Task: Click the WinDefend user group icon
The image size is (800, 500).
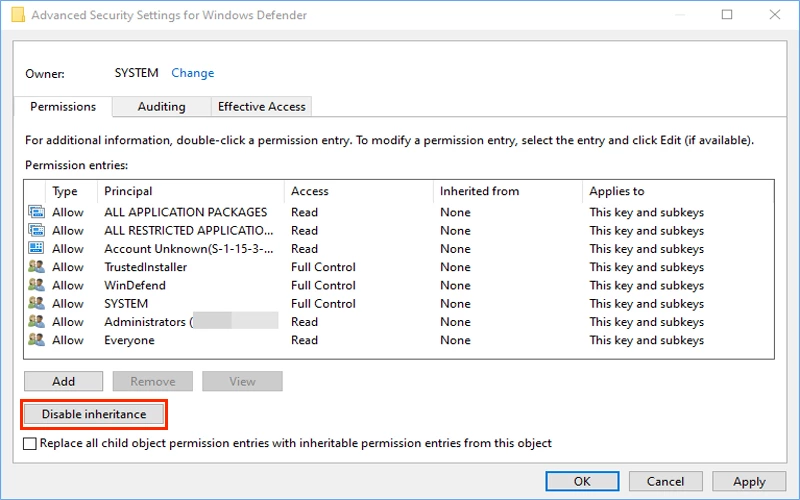Action: pos(36,285)
